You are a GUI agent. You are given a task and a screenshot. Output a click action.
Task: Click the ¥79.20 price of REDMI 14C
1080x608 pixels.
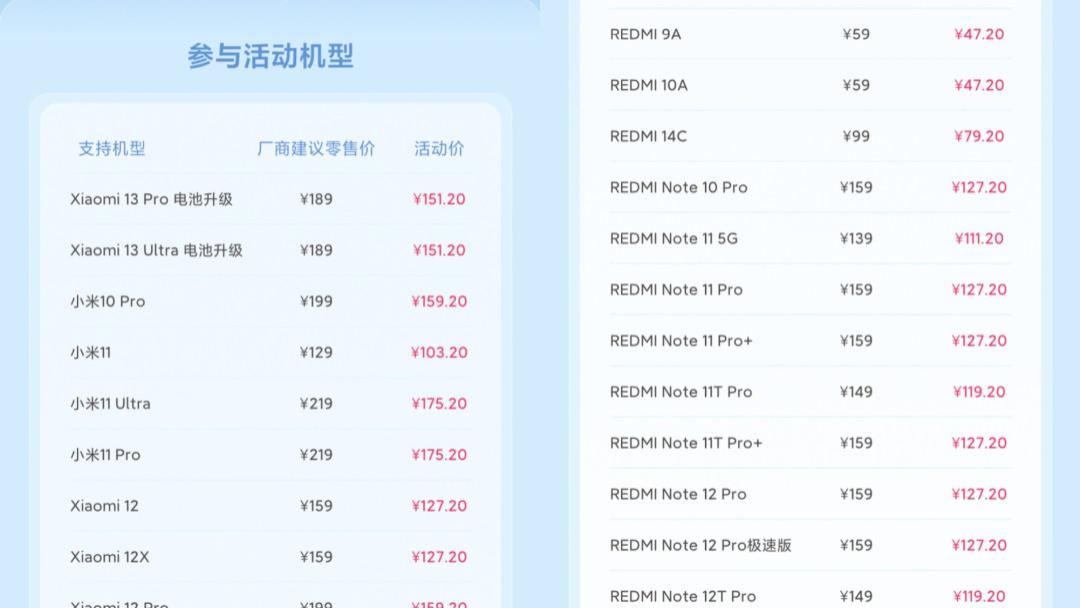click(979, 136)
